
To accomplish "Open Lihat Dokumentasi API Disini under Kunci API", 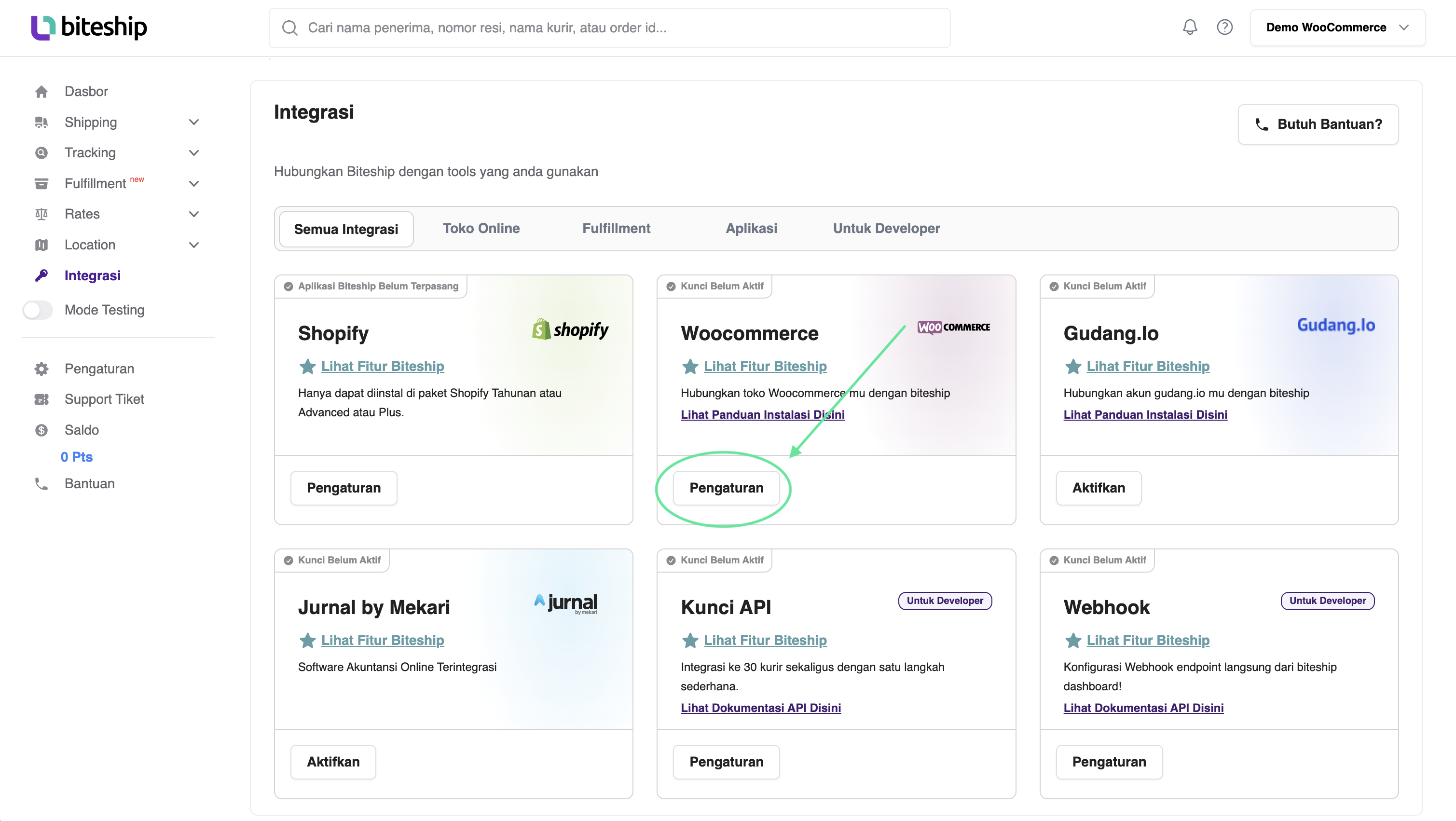I will (760, 708).
